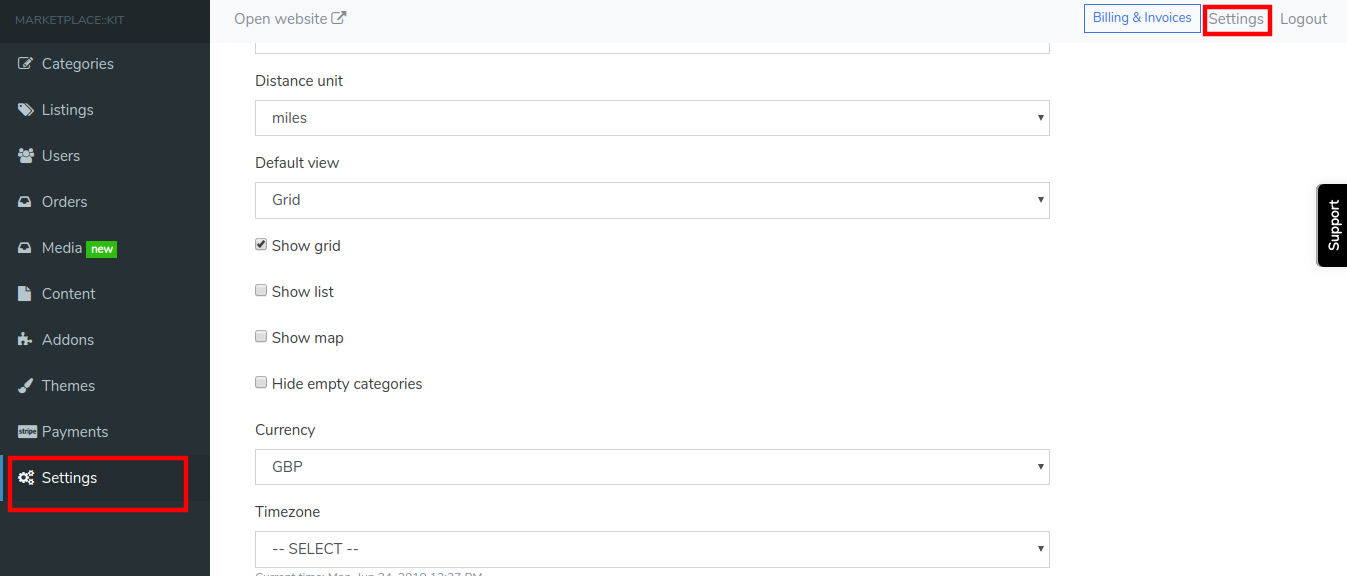This screenshot has height=576, width=1347.
Task: Open the Users section
Action: click(61, 156)
